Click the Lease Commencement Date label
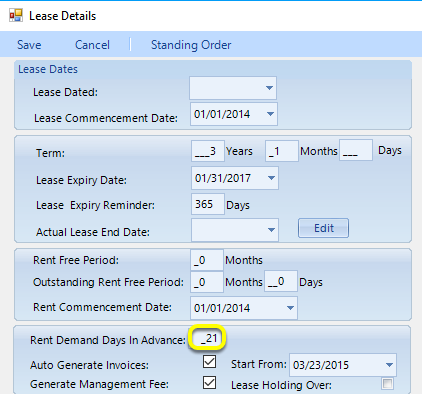Viewport: 422px width, 394px height. (x=106, y=118)
